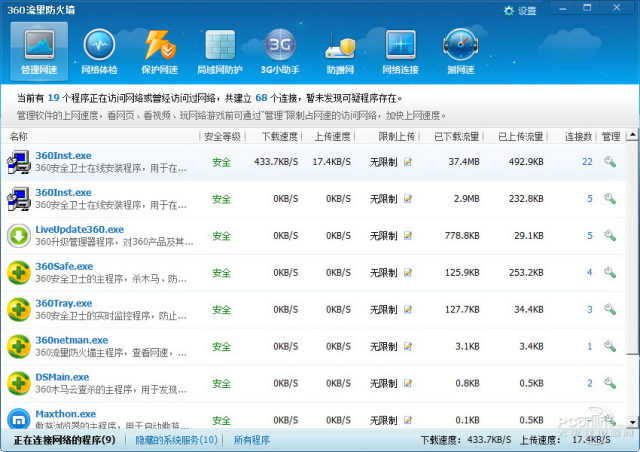This screenshot has width=640, height=452.
Task: Open manage wrench for 360Safe.exe
Action: tap(610, 272)
